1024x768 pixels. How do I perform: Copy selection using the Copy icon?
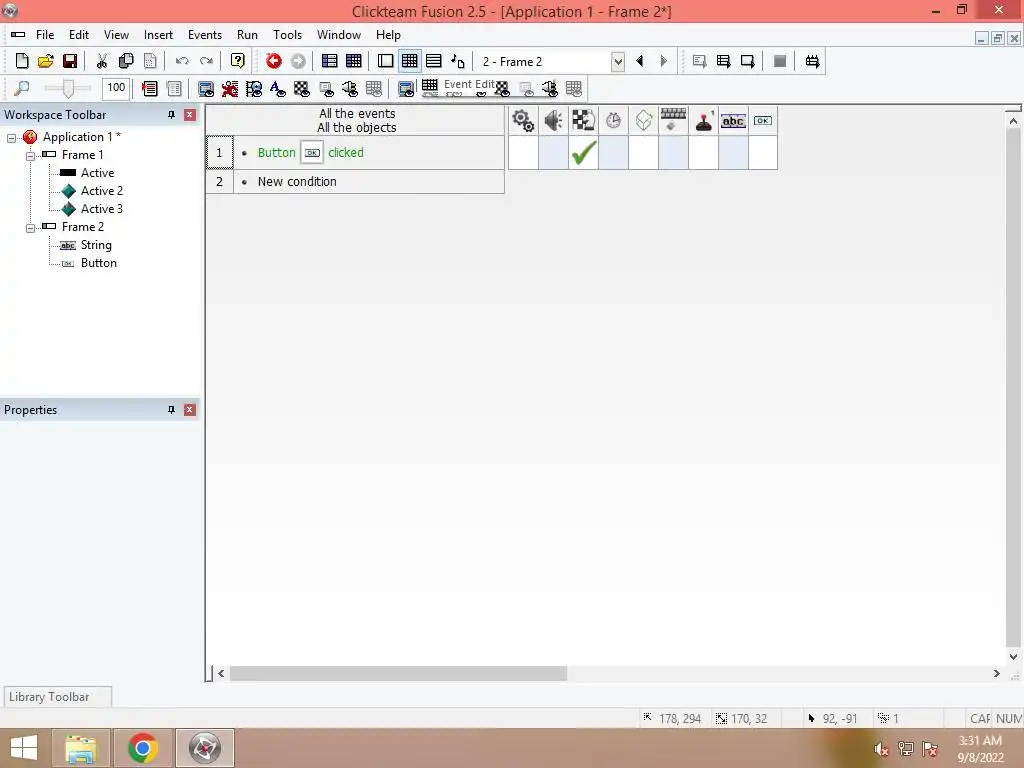coord(126,61)
